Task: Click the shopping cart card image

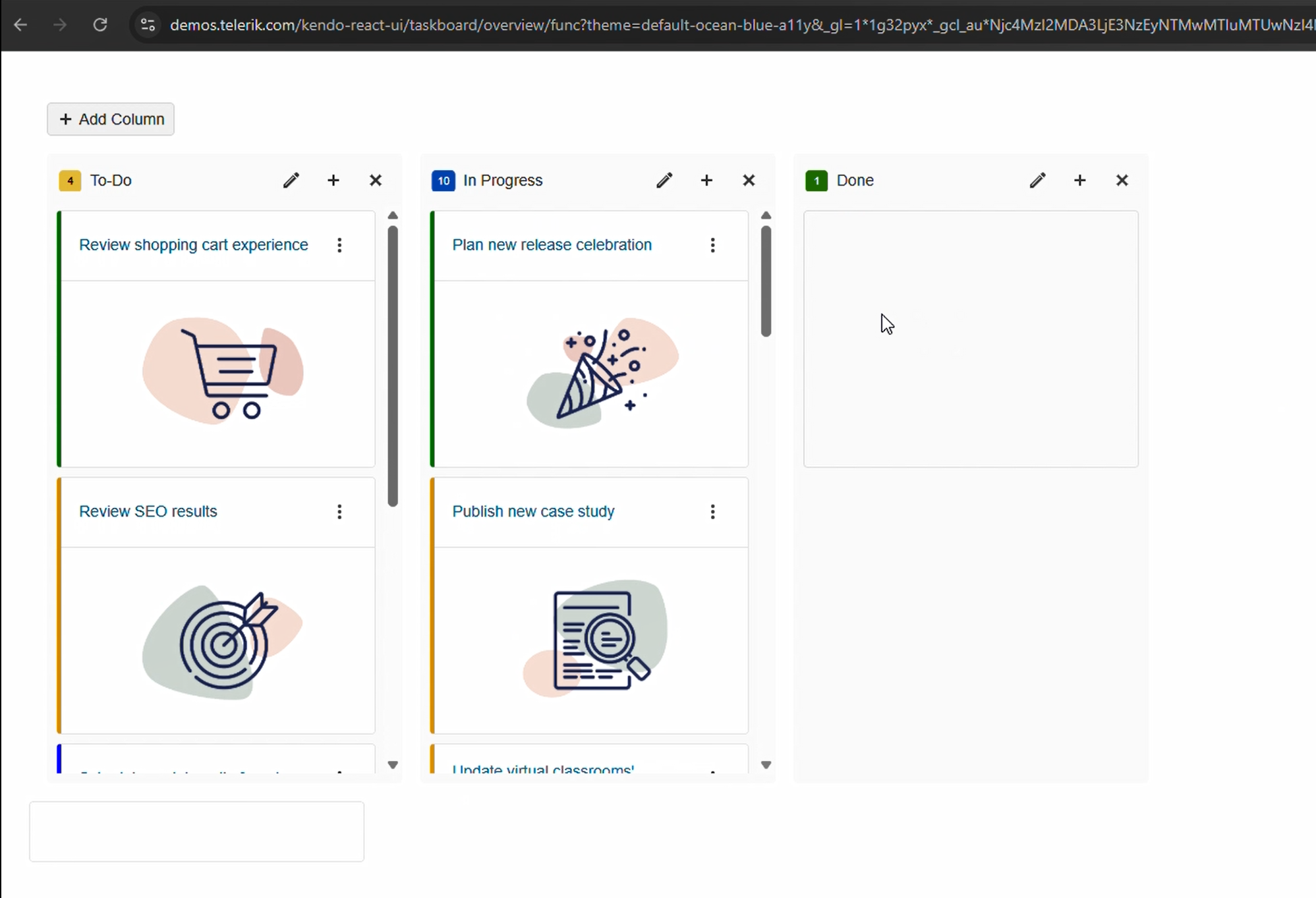Action: 223,372
